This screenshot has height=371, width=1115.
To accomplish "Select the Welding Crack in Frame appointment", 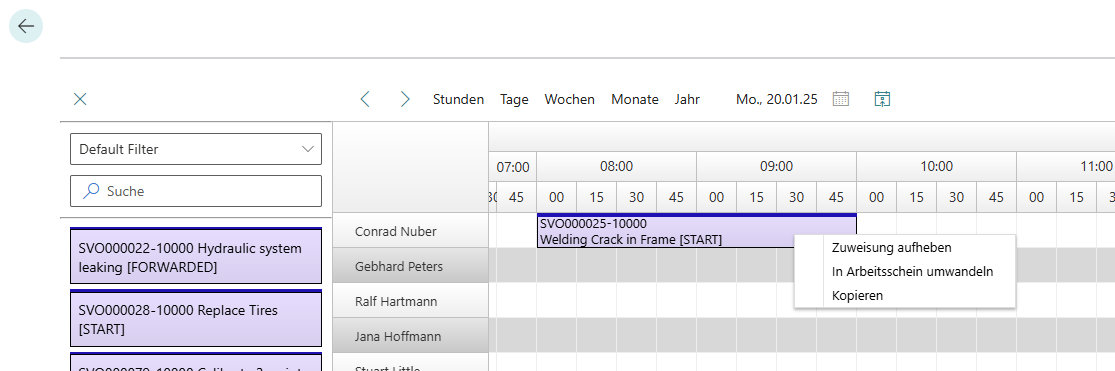I will click(x=697, y=231).
